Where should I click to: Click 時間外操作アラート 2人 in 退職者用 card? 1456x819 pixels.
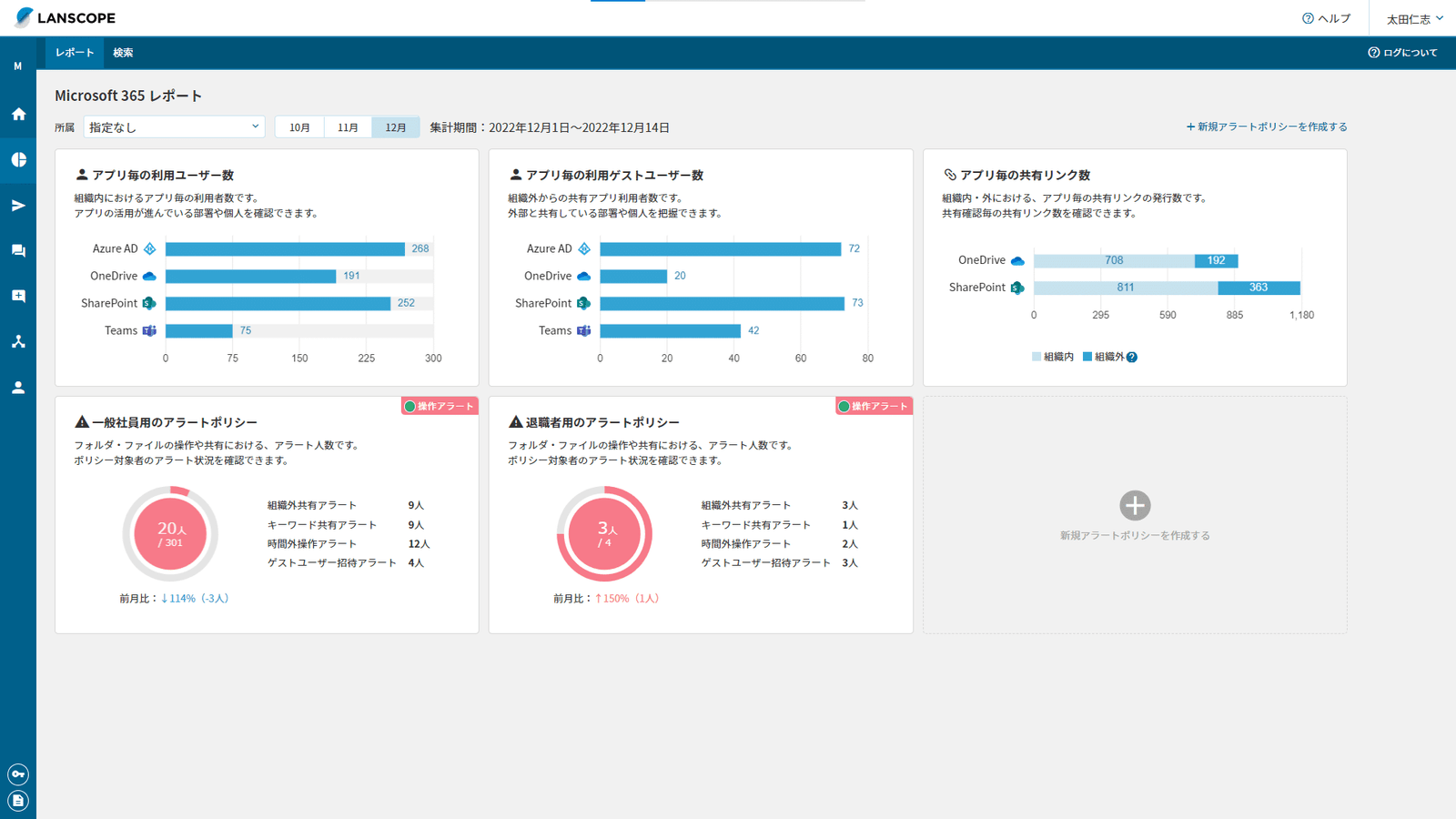pos(779,544)
